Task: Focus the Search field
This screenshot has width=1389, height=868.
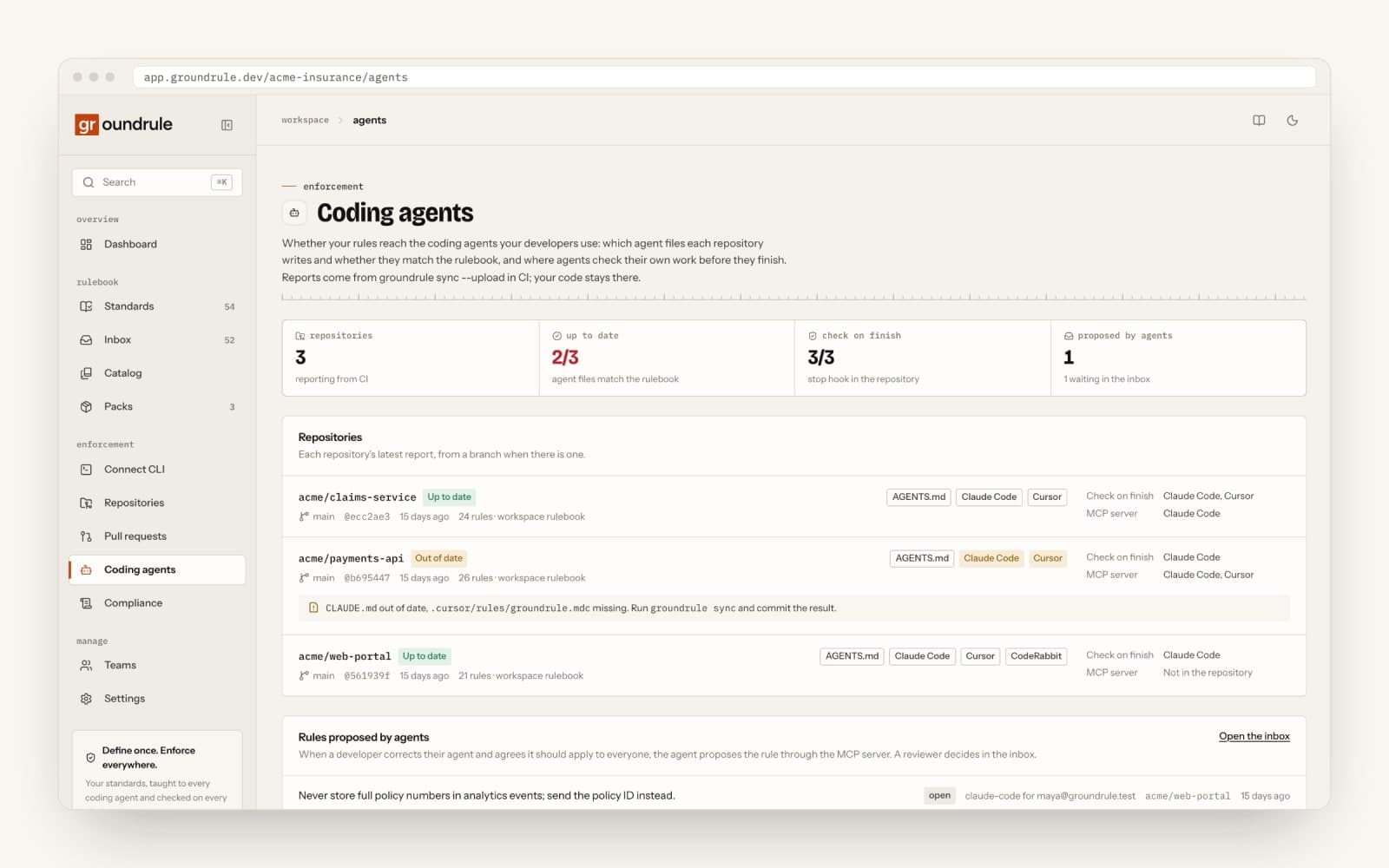Action: coord(157,182)
